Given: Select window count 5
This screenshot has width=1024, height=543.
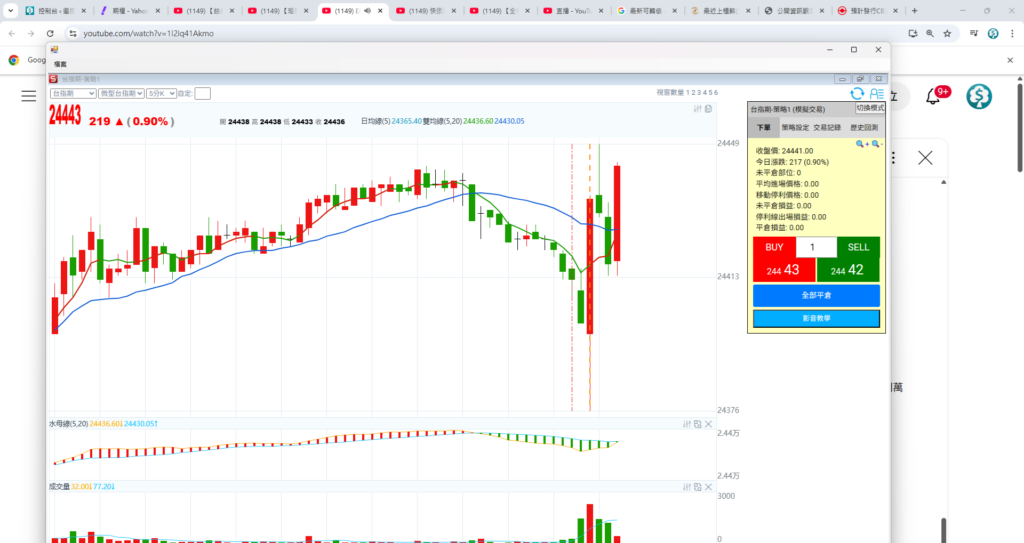Looking at the screenshot, I should (711, 93).
